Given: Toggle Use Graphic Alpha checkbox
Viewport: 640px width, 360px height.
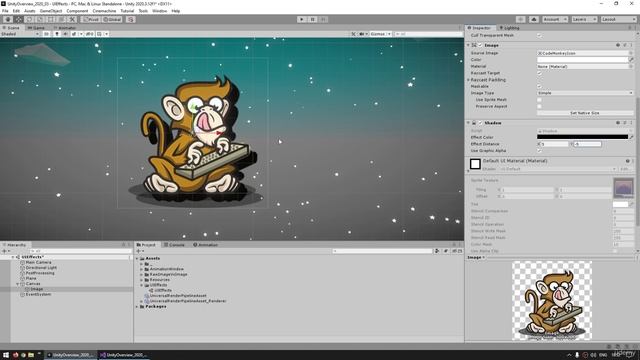Looking at the screenshot, I should (539, 151).
